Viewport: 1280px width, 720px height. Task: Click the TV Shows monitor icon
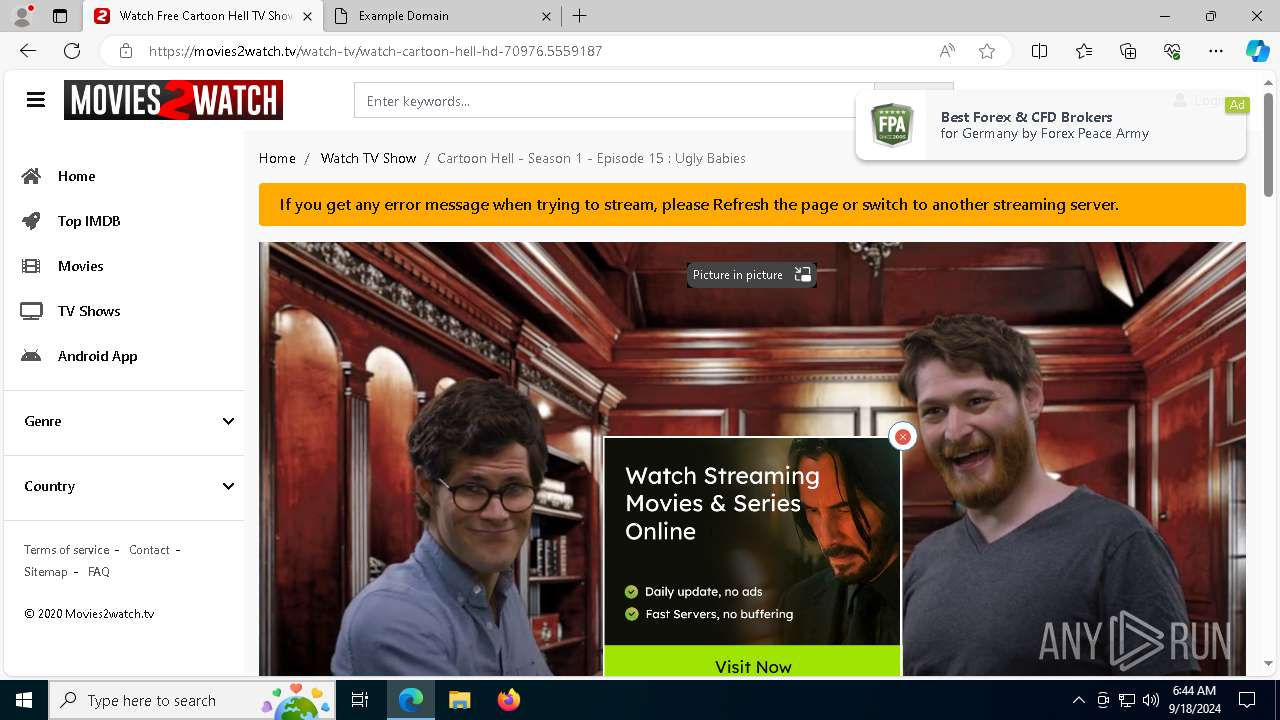pyautogui.click(x=32, y=311)
